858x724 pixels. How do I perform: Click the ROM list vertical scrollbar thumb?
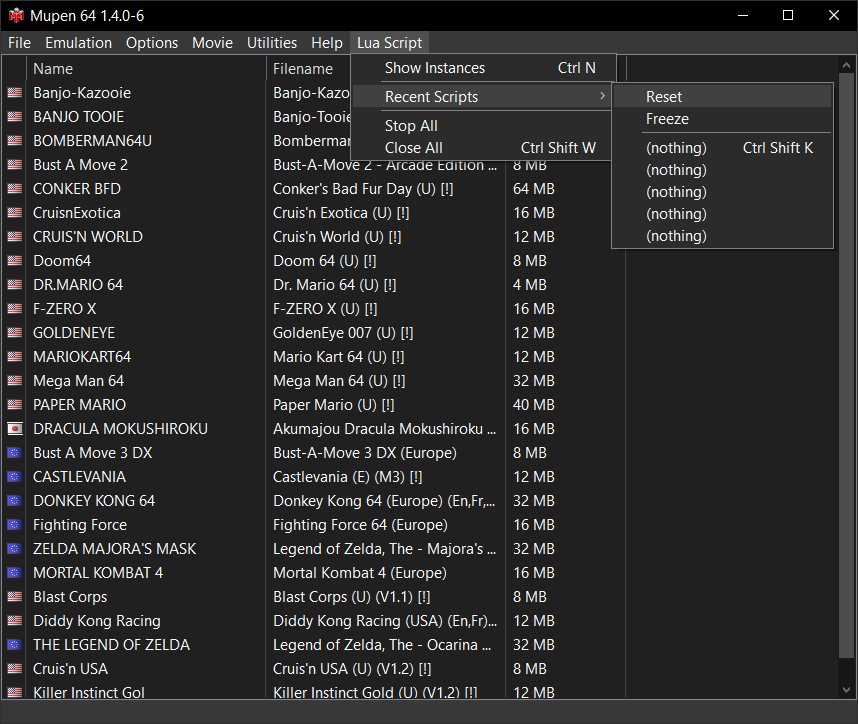pyautogui.click(x=847, y=365)
